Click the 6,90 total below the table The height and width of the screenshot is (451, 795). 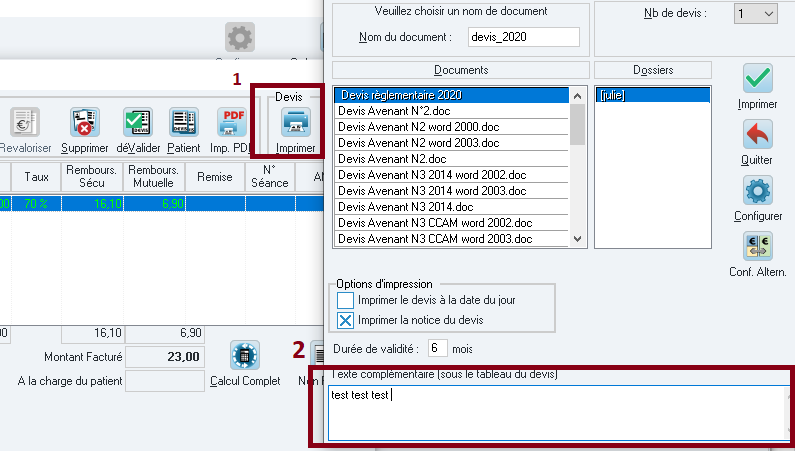[x=165, y=333]
